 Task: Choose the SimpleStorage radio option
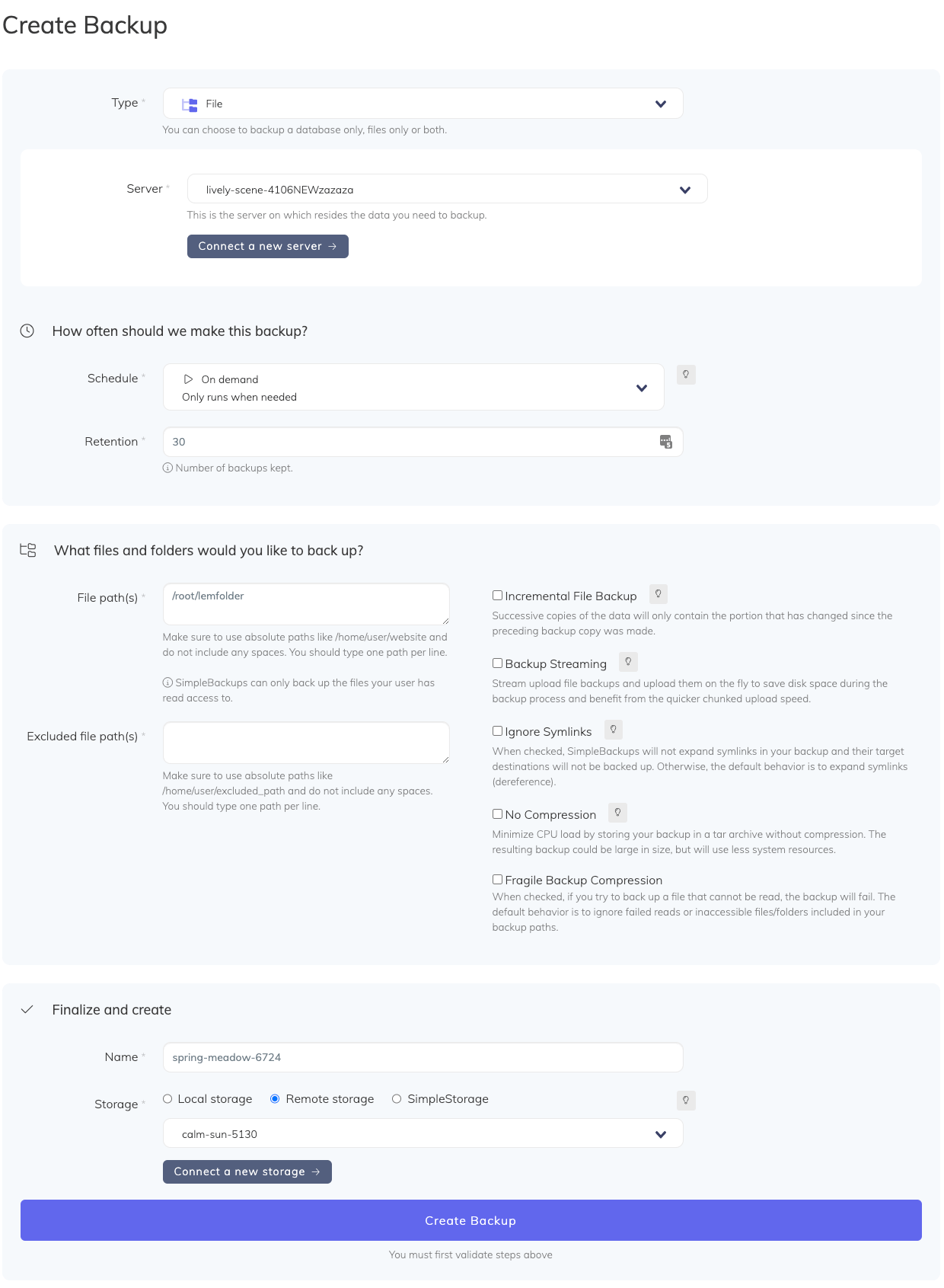pos(397,1099)
